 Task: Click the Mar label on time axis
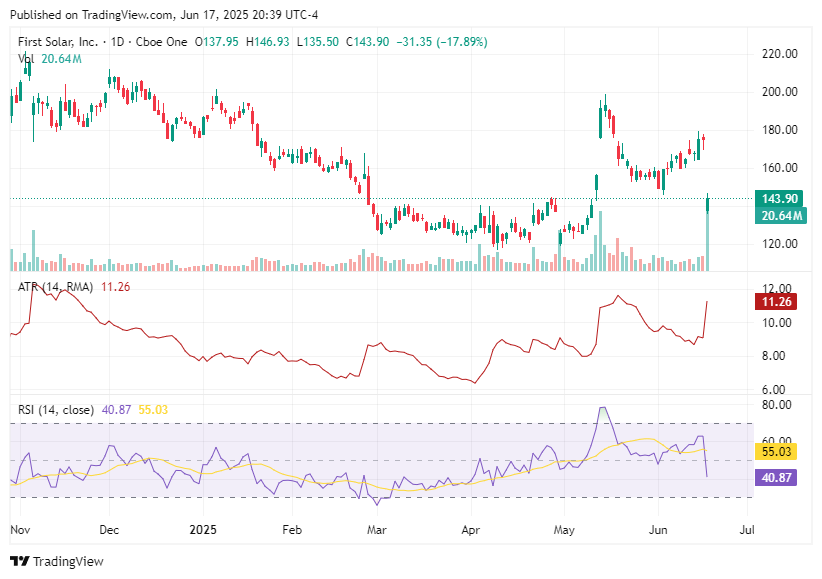coord(376,530)
